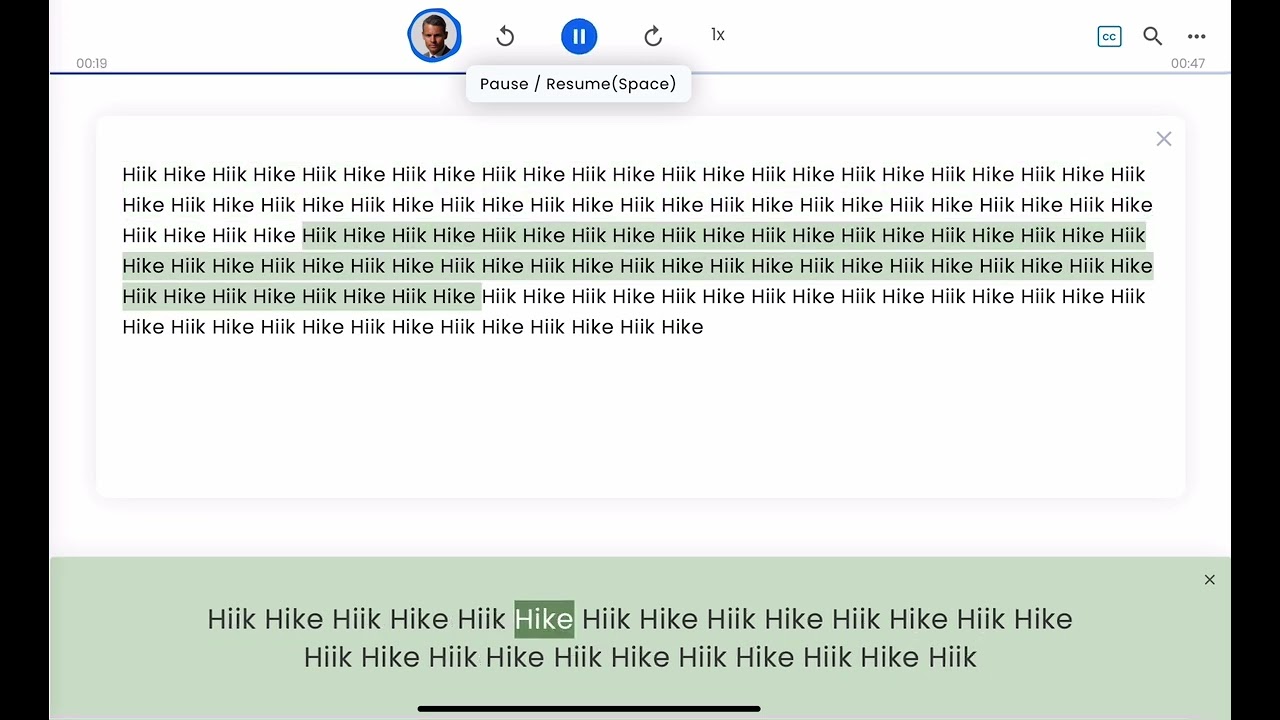Close the green caption bar

[x=1210, y=580]
